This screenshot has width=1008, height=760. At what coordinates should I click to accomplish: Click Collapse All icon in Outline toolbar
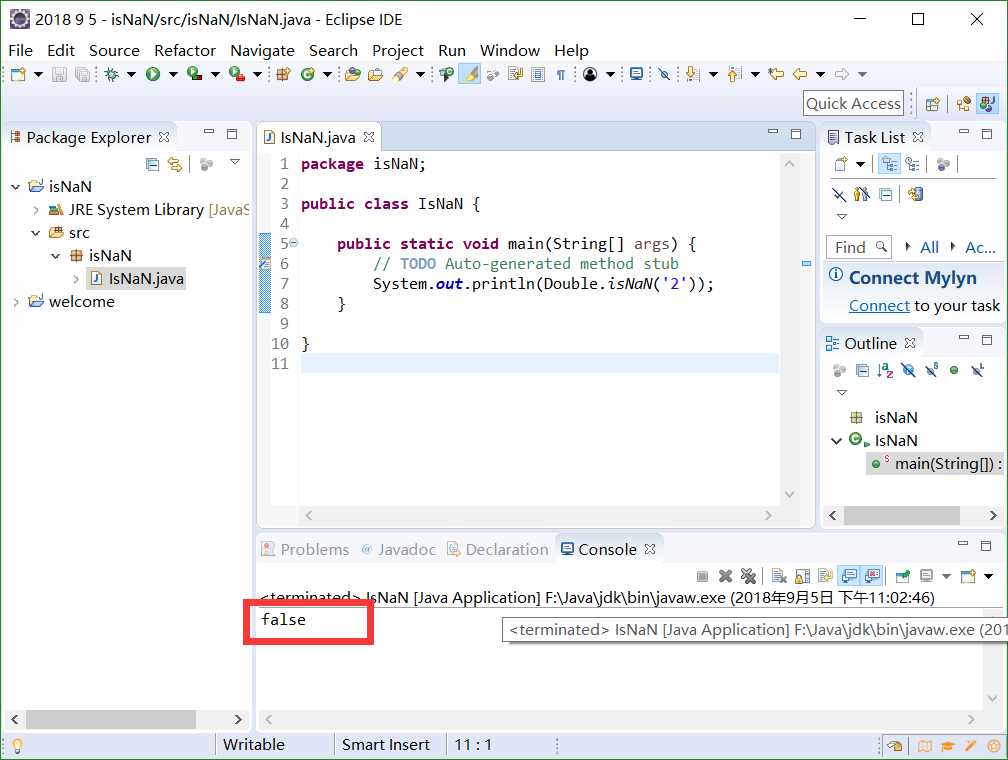[x=863, y=370]
